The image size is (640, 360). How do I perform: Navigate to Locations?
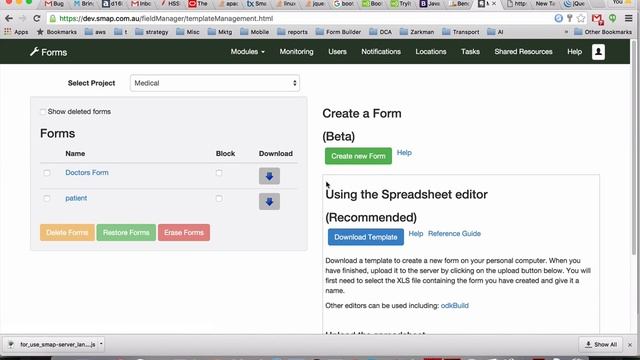click(431, 52)
